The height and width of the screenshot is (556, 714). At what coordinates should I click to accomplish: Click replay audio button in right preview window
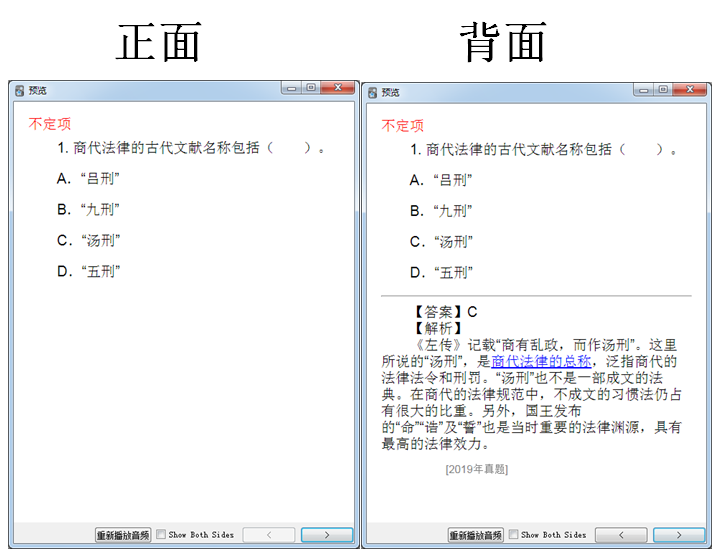[x=475, y=535]
